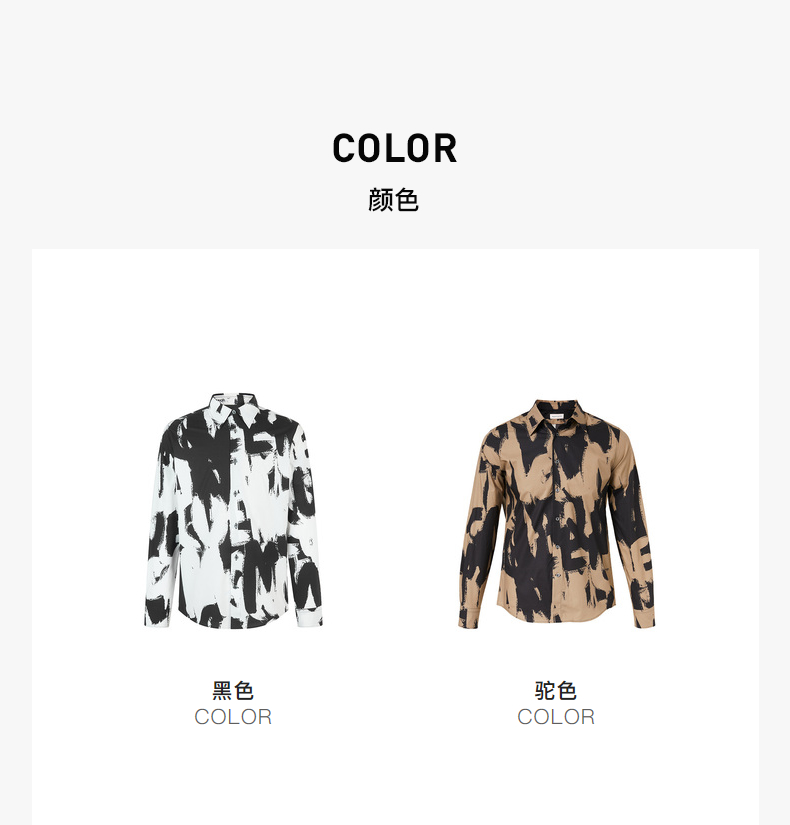790x825 pixels.
Task: Click the COLOR text below 黑色
Action: coord(233,717)
